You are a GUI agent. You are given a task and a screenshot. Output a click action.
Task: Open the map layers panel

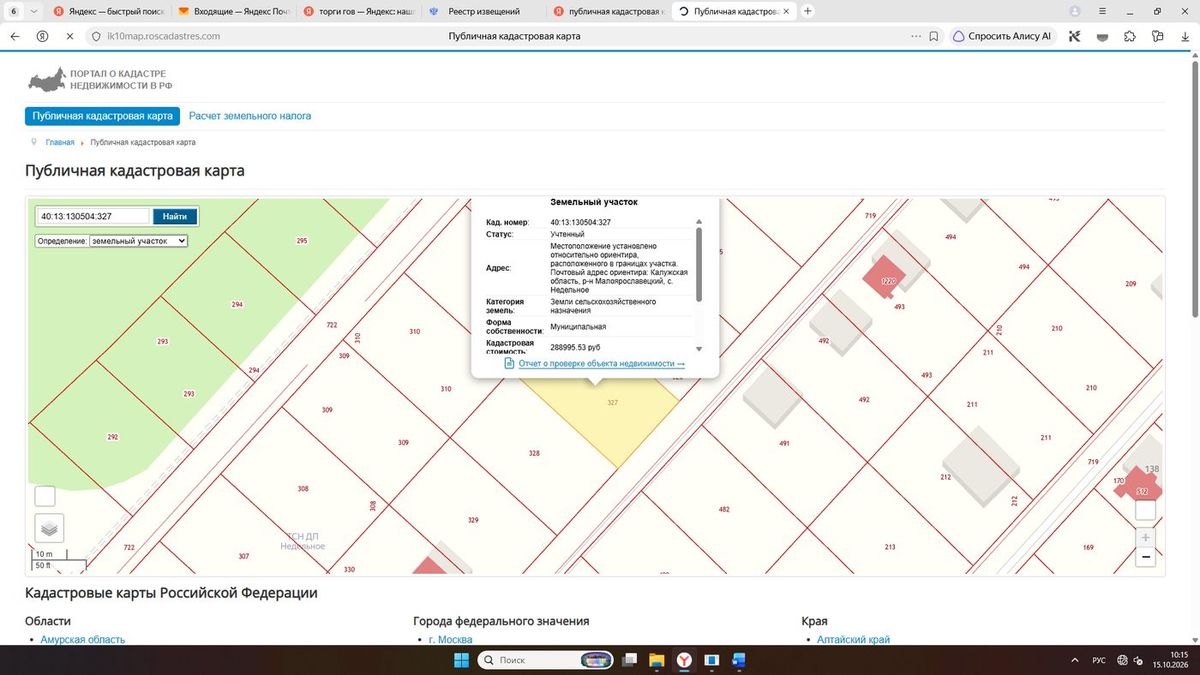49,527
